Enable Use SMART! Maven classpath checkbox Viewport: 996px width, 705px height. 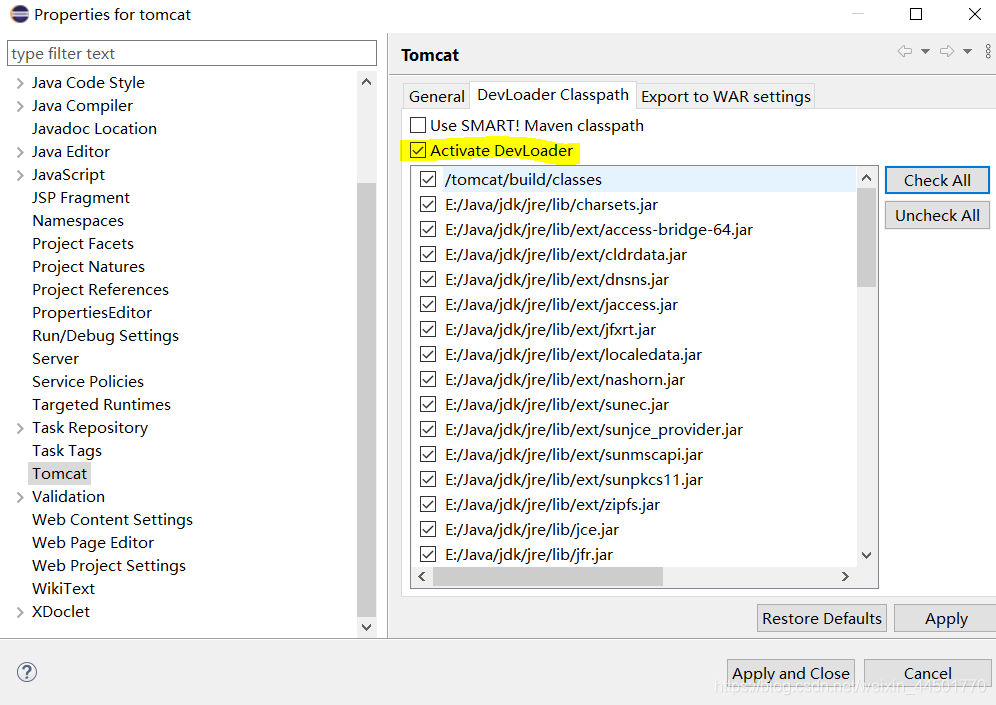[x=418, y=125]
